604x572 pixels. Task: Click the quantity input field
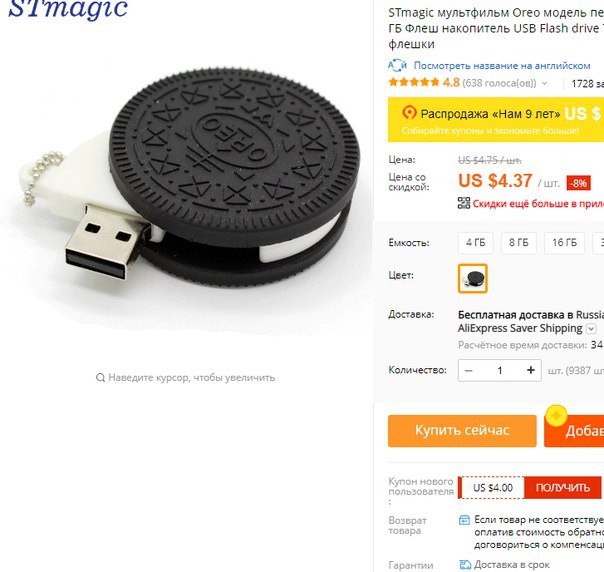coord(500,370)
